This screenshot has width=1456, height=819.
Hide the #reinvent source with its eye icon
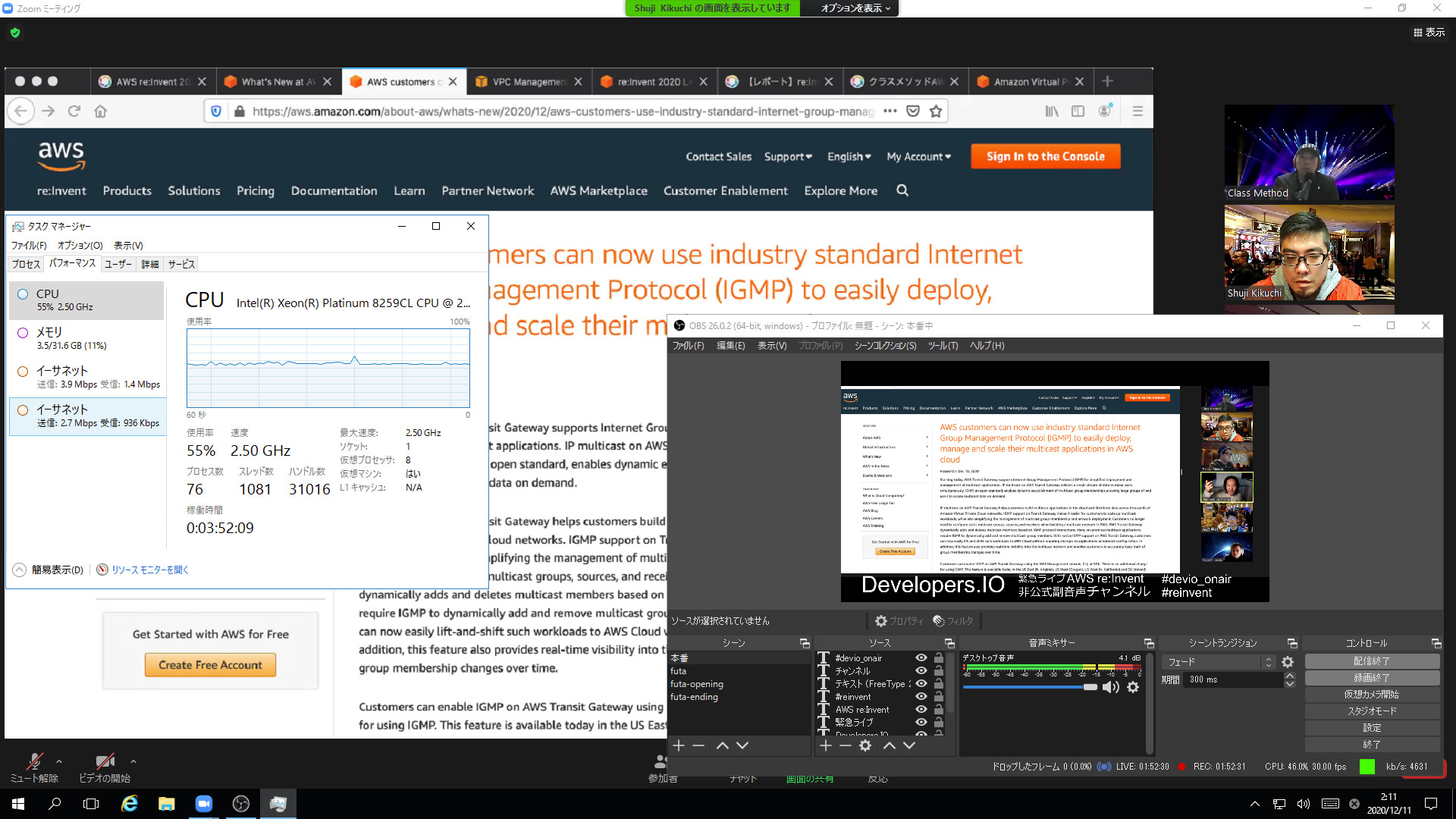(921, 697)
